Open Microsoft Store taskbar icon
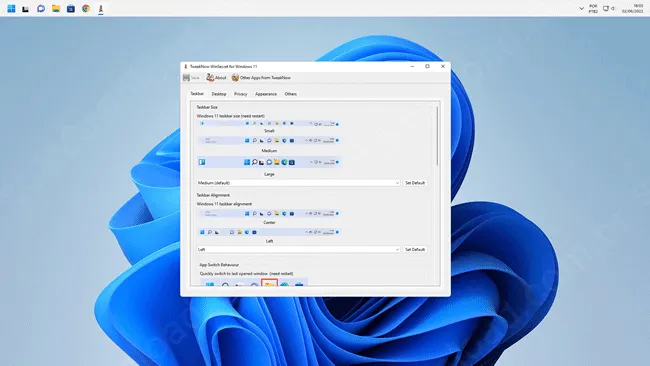Screen dimensions: 650x366 coord(71,8)
